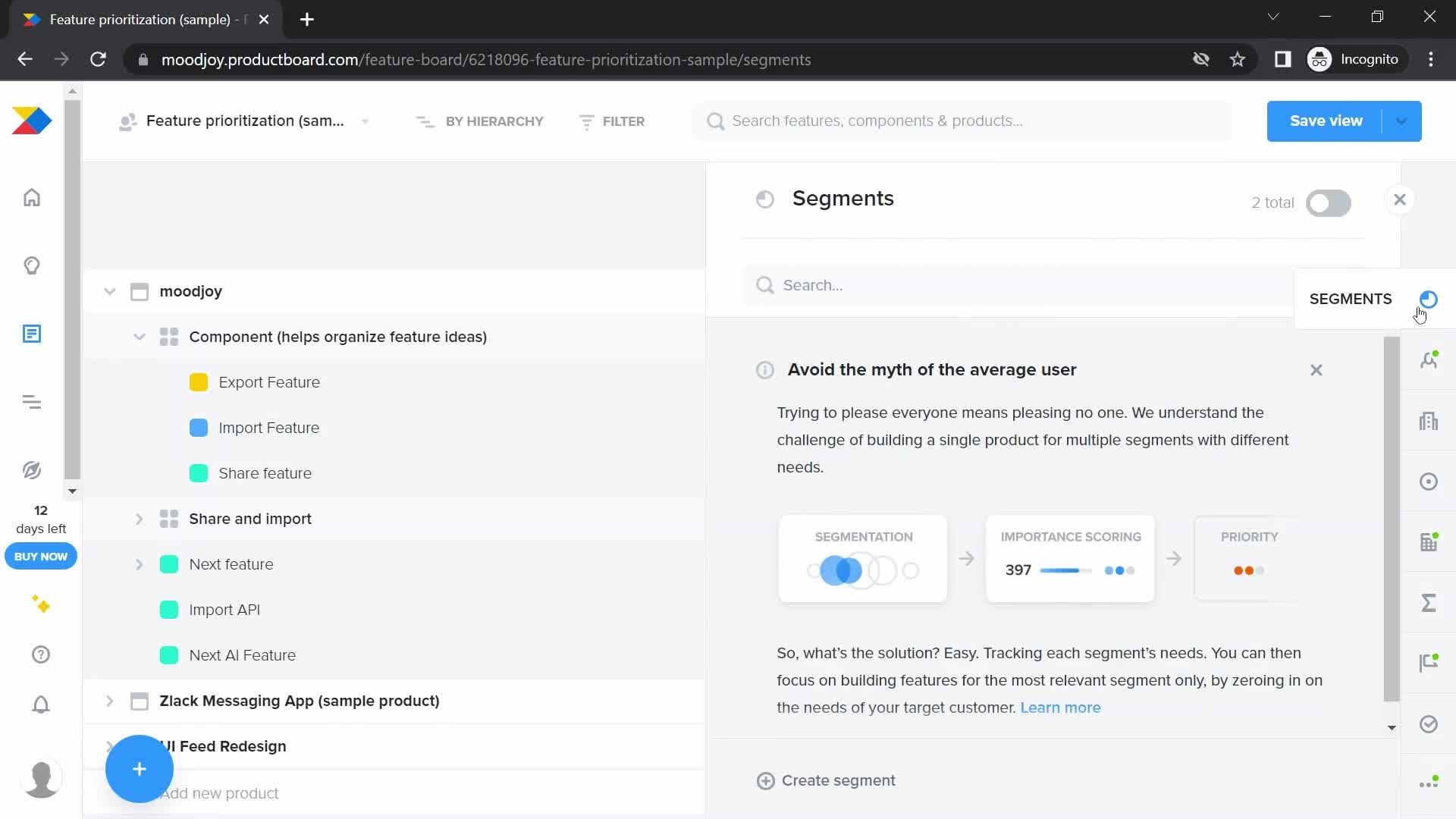Click the Segments column icon in right rail
Viewport: 1456px width, 819px height.
coord(1429,299)
